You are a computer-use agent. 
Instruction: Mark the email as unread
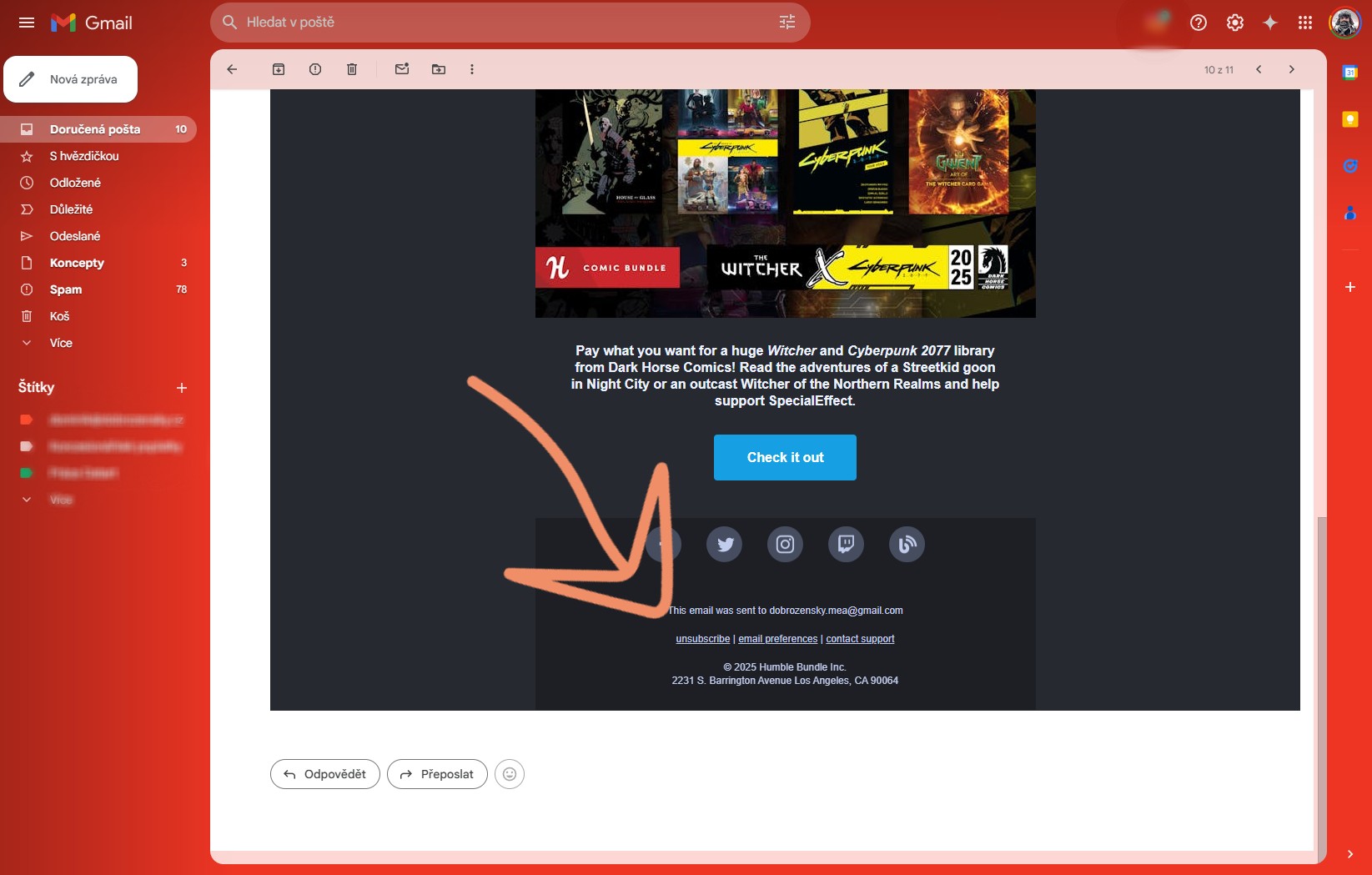pos(402,69)
